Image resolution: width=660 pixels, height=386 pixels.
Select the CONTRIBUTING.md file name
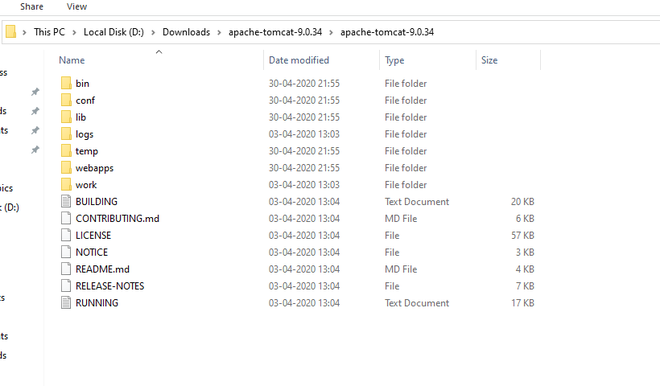tap(117, 218)
